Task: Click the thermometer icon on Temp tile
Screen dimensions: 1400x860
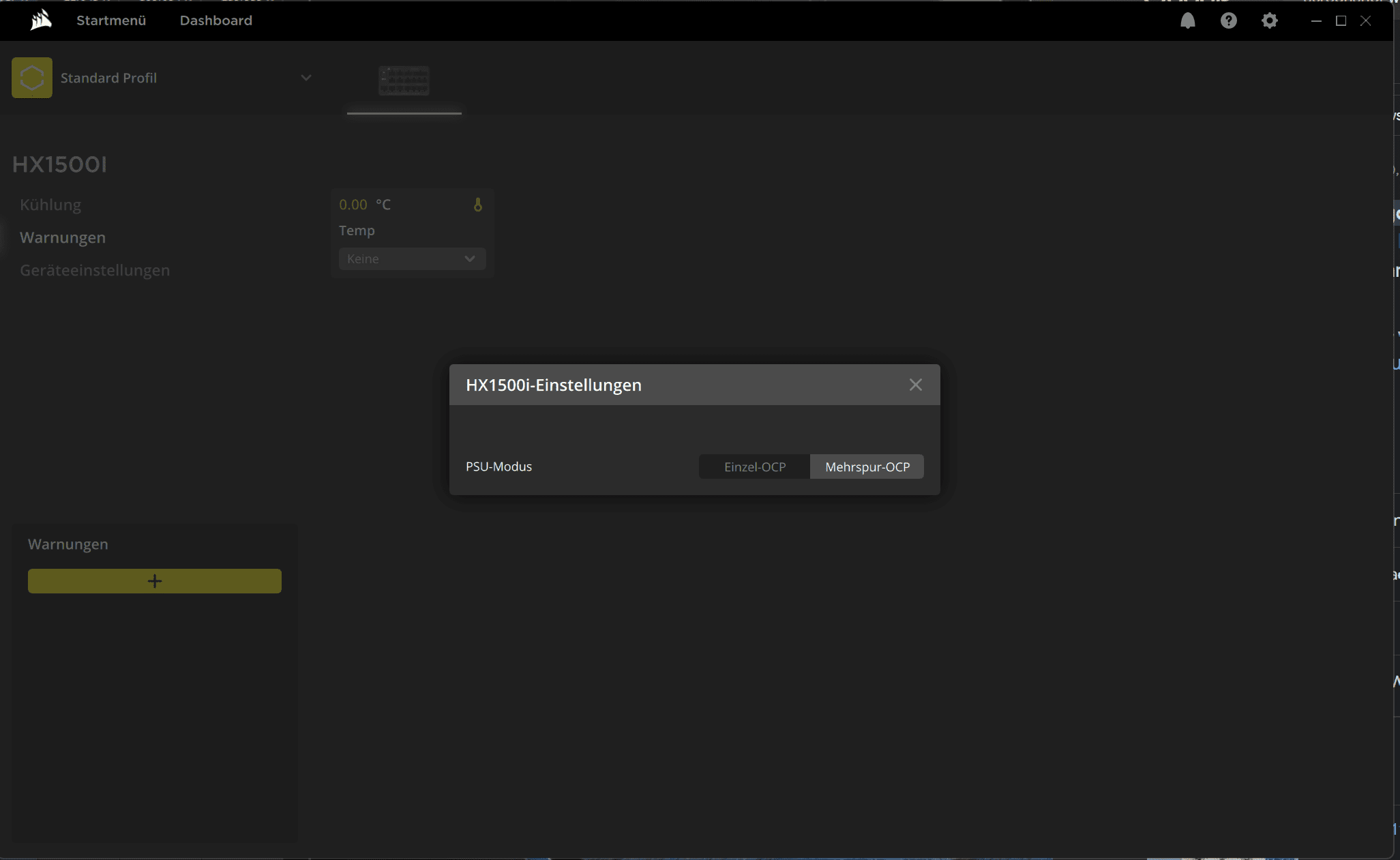Action: (478, 205)
